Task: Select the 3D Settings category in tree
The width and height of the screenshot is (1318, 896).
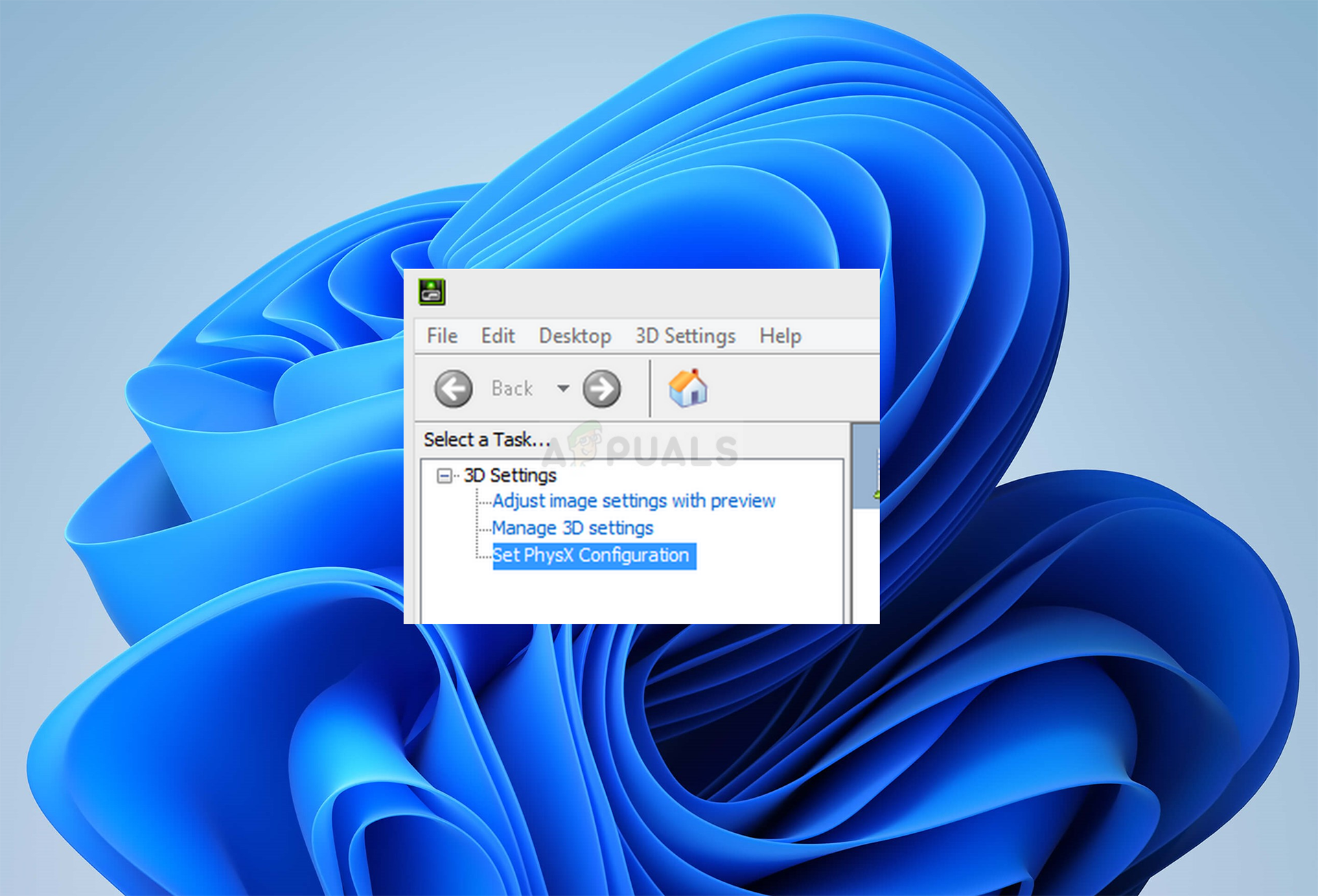Action: coord(509,475)
